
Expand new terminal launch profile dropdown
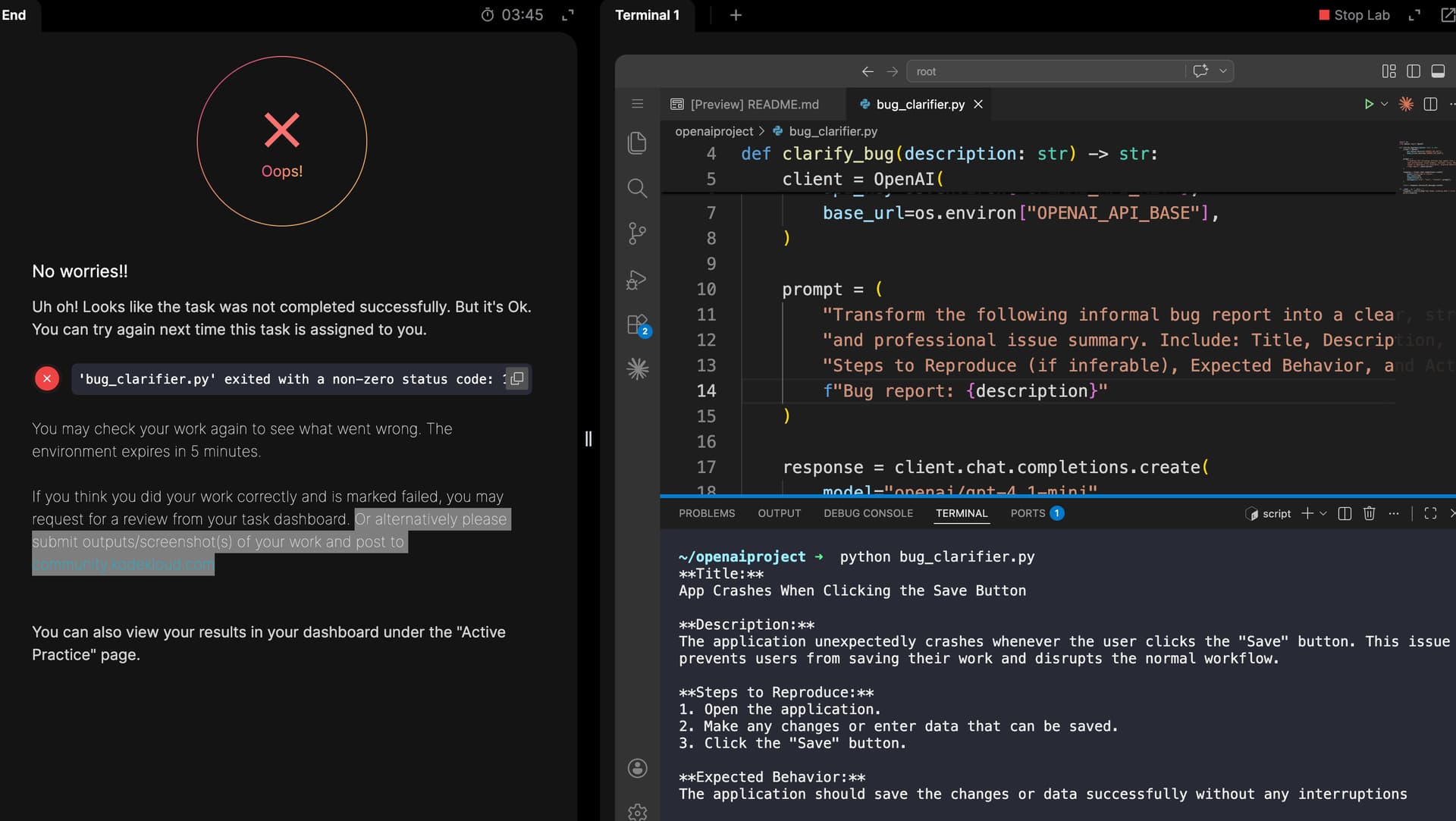(1323, 513)
